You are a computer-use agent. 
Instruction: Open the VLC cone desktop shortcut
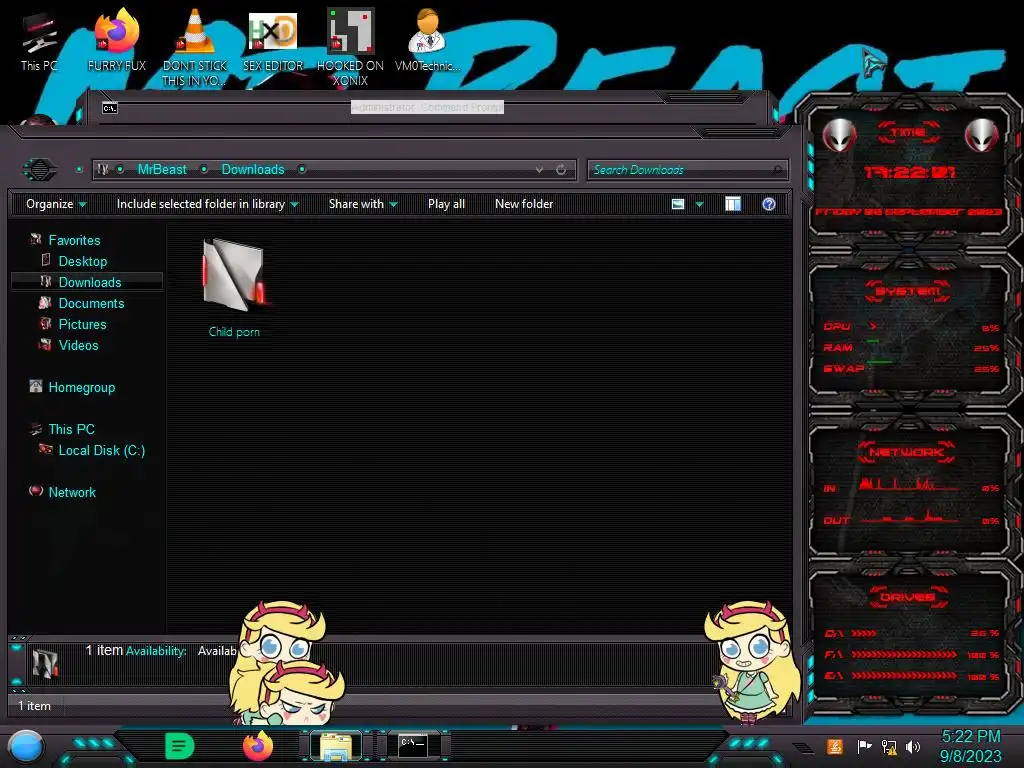pyautogui.click(x=195, y=47)
